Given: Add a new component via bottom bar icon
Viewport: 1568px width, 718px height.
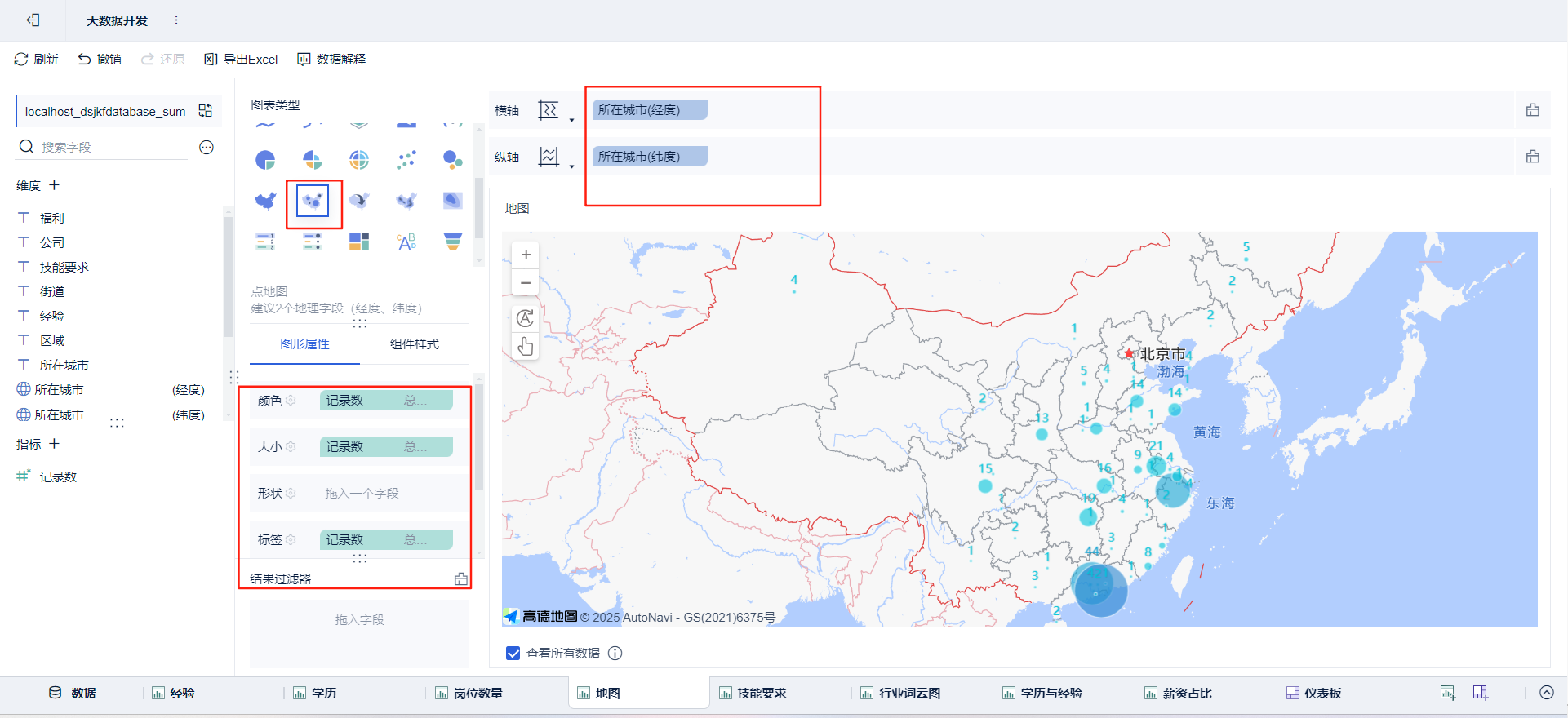Looking at the screenshot, I should pos(1448,694).
